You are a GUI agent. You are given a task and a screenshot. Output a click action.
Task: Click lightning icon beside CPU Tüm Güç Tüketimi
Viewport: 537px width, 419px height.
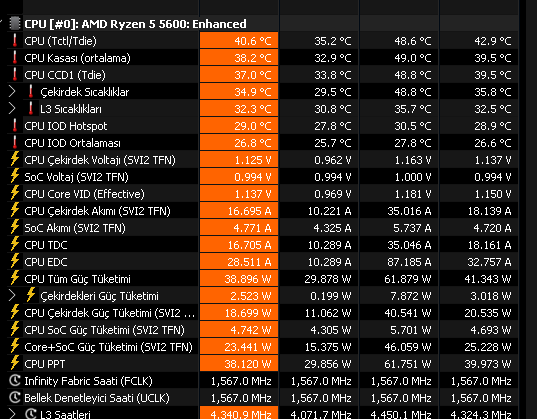[15, 279]
